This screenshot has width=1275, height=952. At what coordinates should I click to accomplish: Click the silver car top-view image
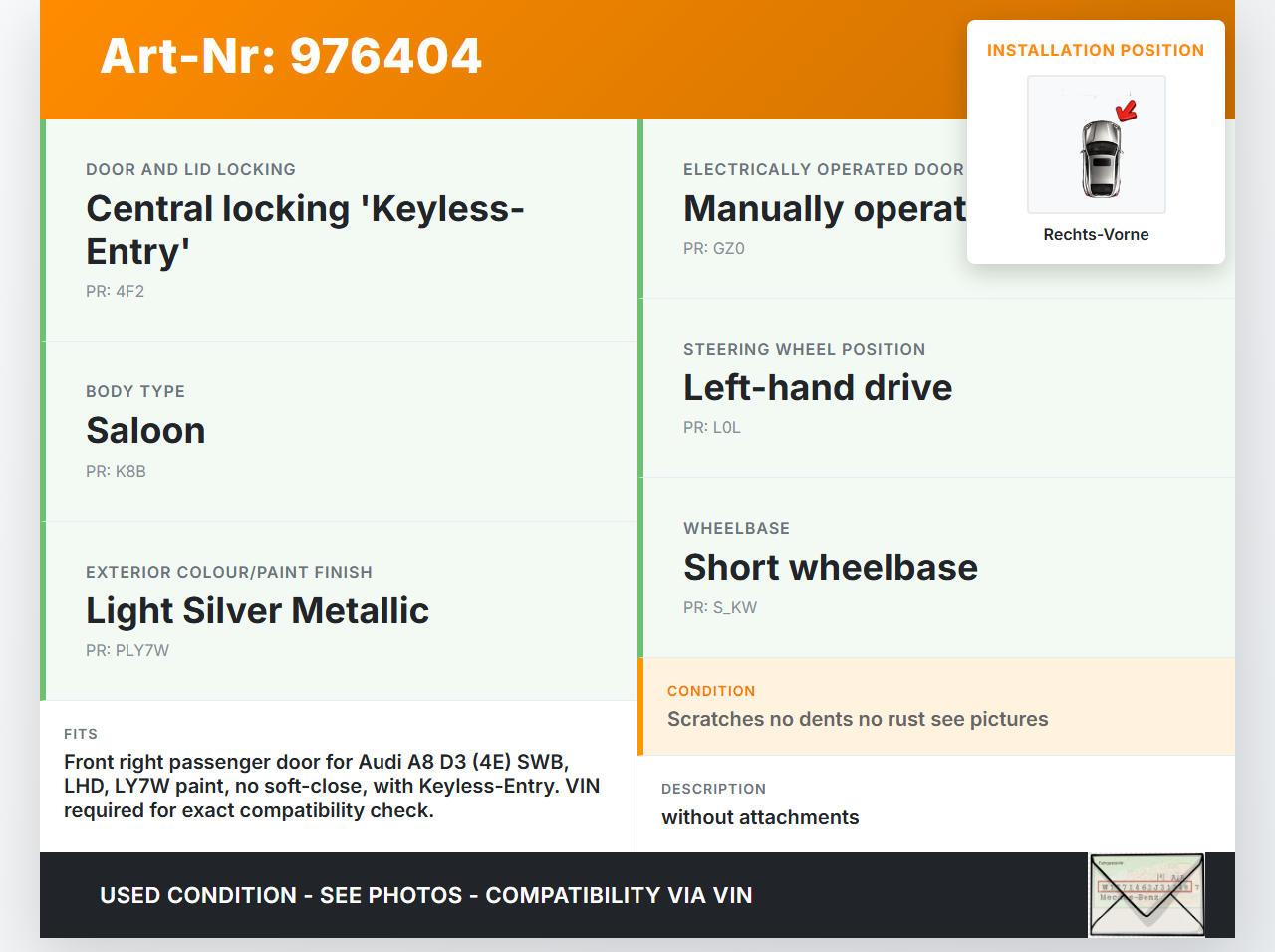click(x=1101, y=159)
